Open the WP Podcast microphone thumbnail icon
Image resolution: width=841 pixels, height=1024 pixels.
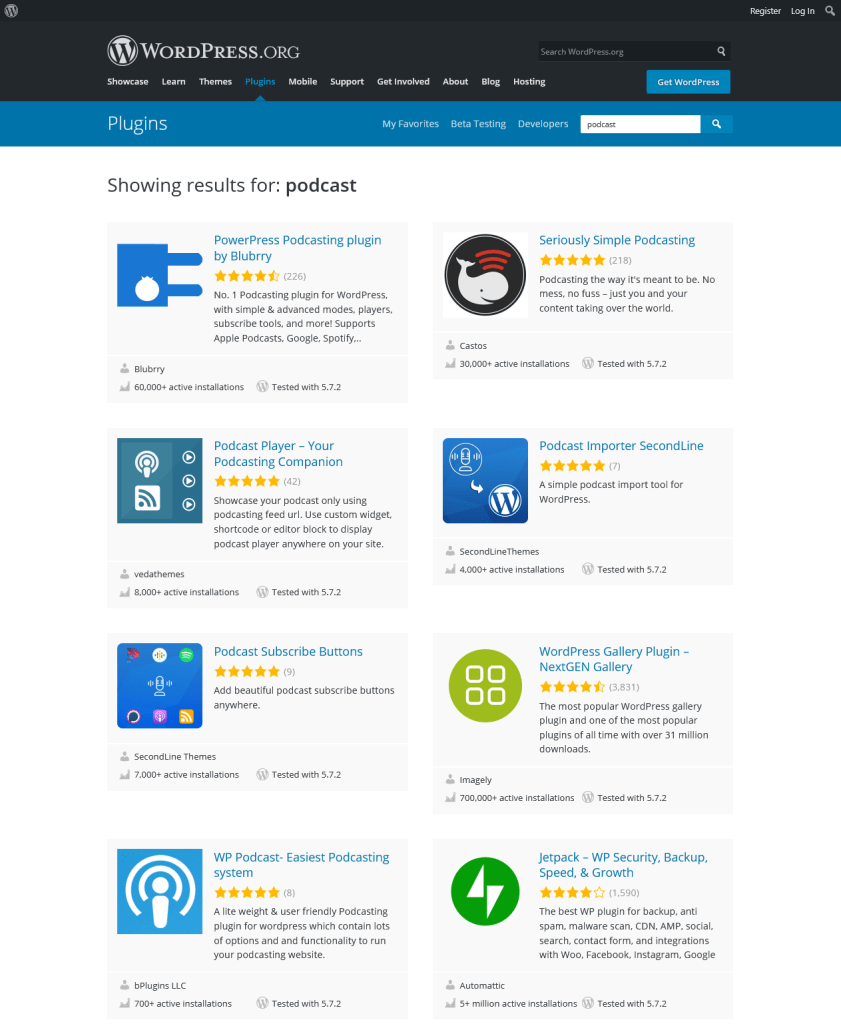159,891
